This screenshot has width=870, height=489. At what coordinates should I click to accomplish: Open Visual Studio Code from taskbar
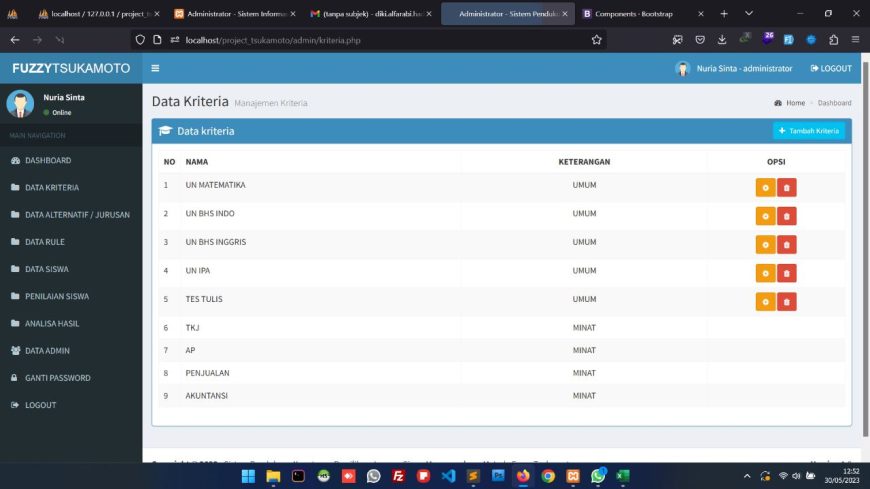coord(448,476)
